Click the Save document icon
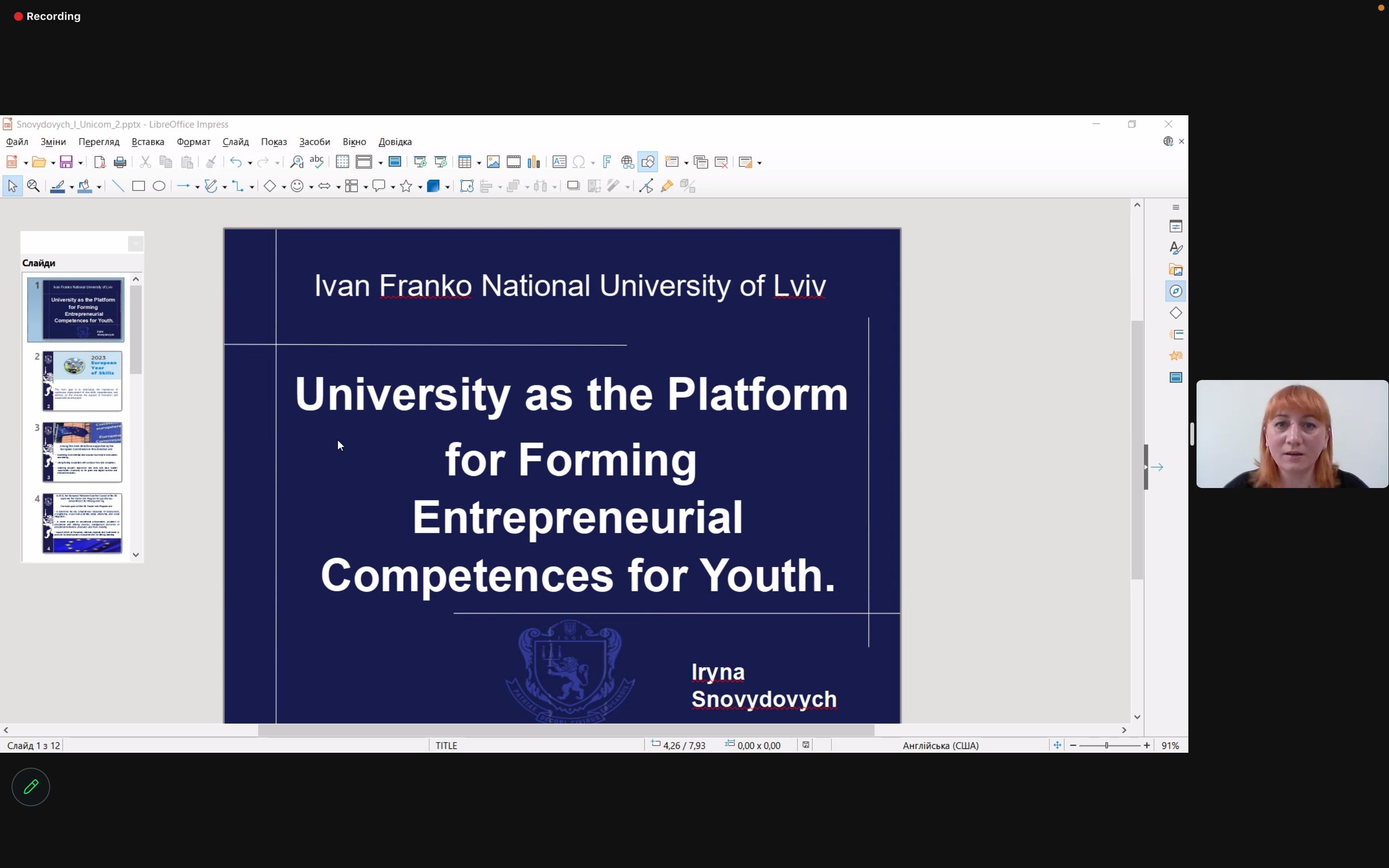This screenshot has width=1389, height=868. tap(66, 163)
